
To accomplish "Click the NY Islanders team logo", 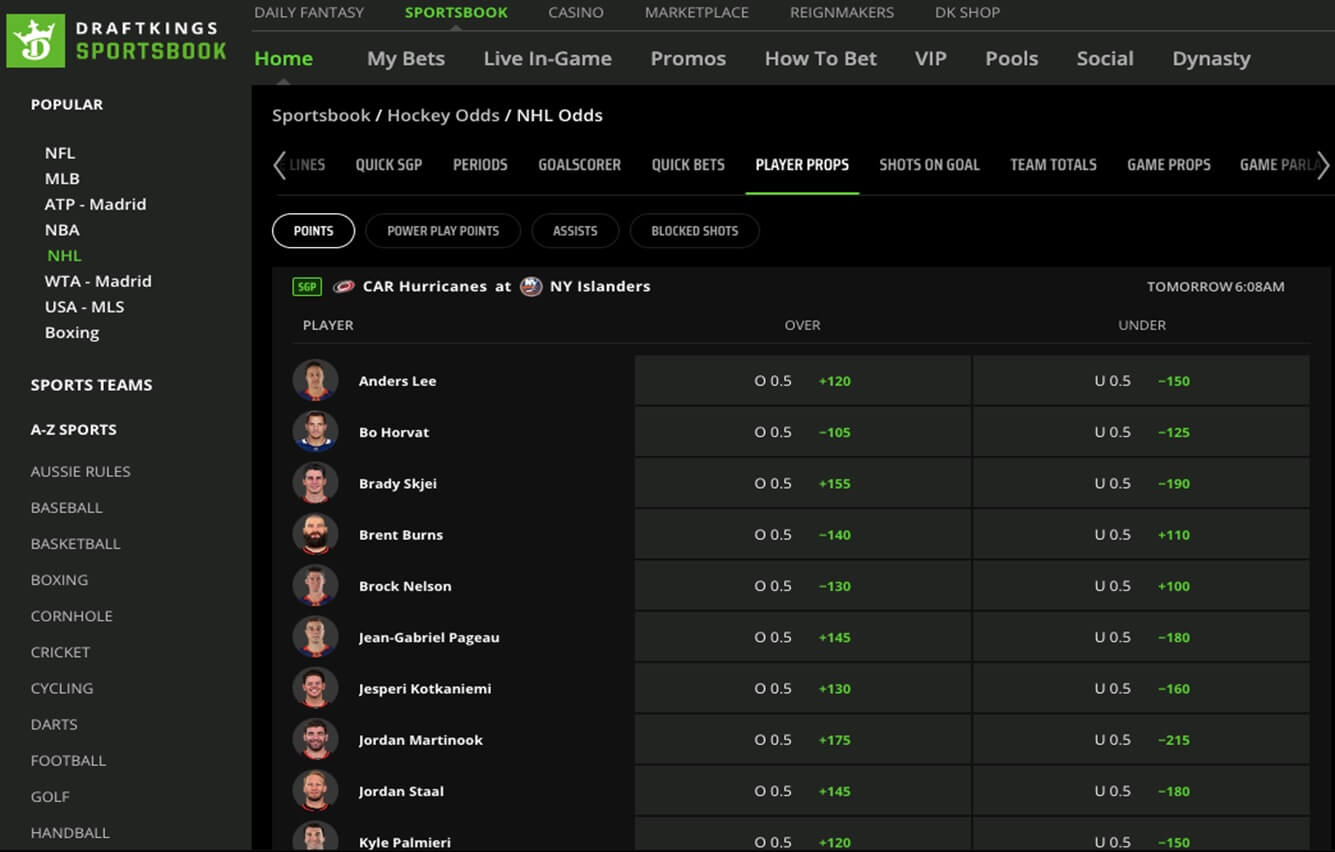I will point(531,286).
